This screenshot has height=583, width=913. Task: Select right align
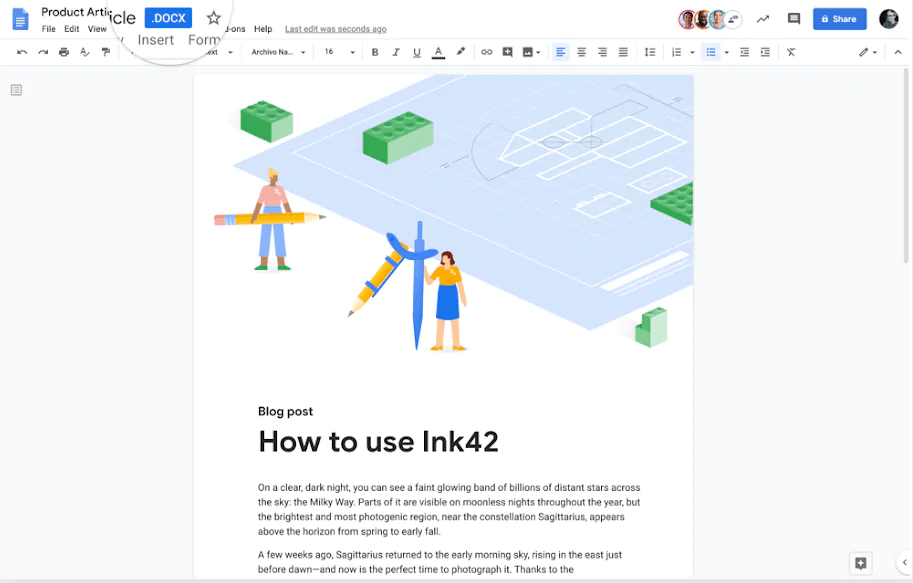pyautogui.click(x=603, y=52)
